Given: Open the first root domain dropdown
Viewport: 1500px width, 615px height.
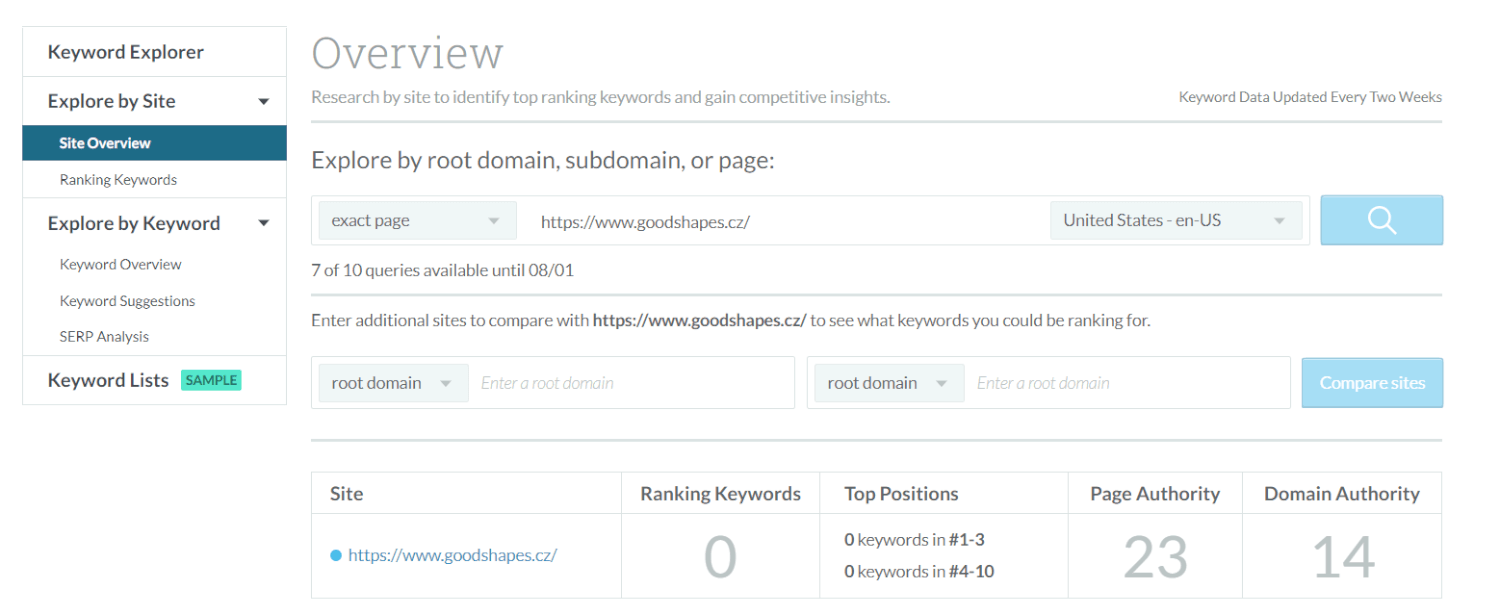Looking at the screenshot, I should click(x=393, y=383).
